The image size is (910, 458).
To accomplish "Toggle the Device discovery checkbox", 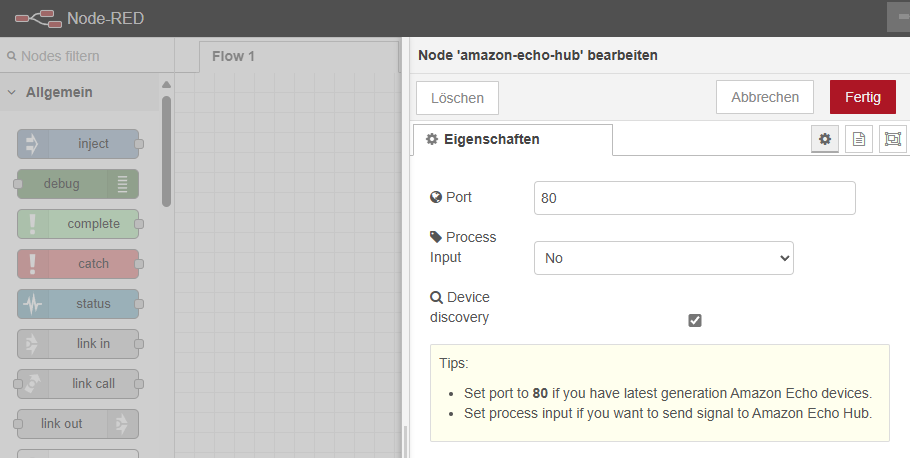I will tap(695, 320).
